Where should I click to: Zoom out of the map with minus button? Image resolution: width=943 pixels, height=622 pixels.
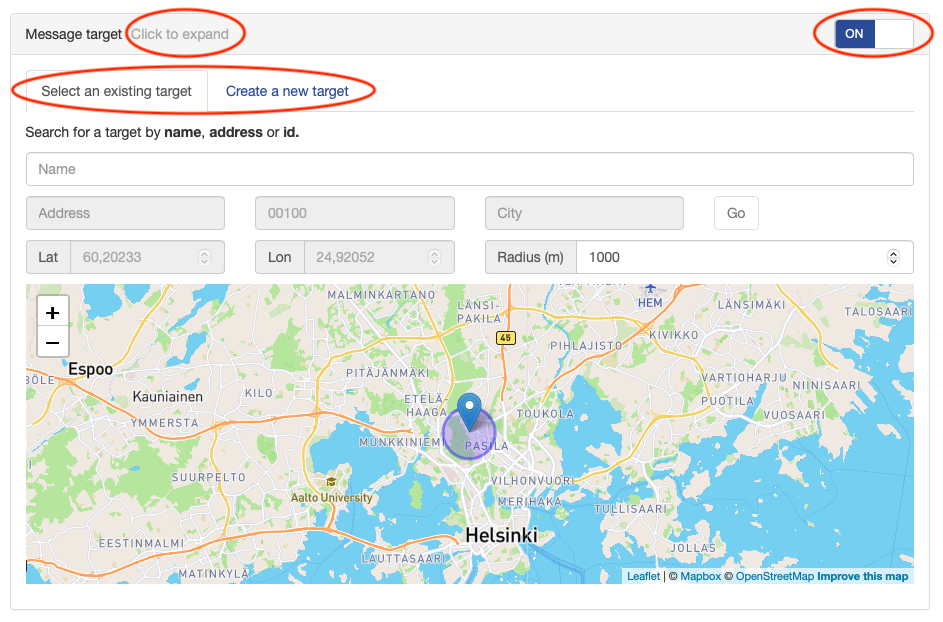[x=53, y=342]
